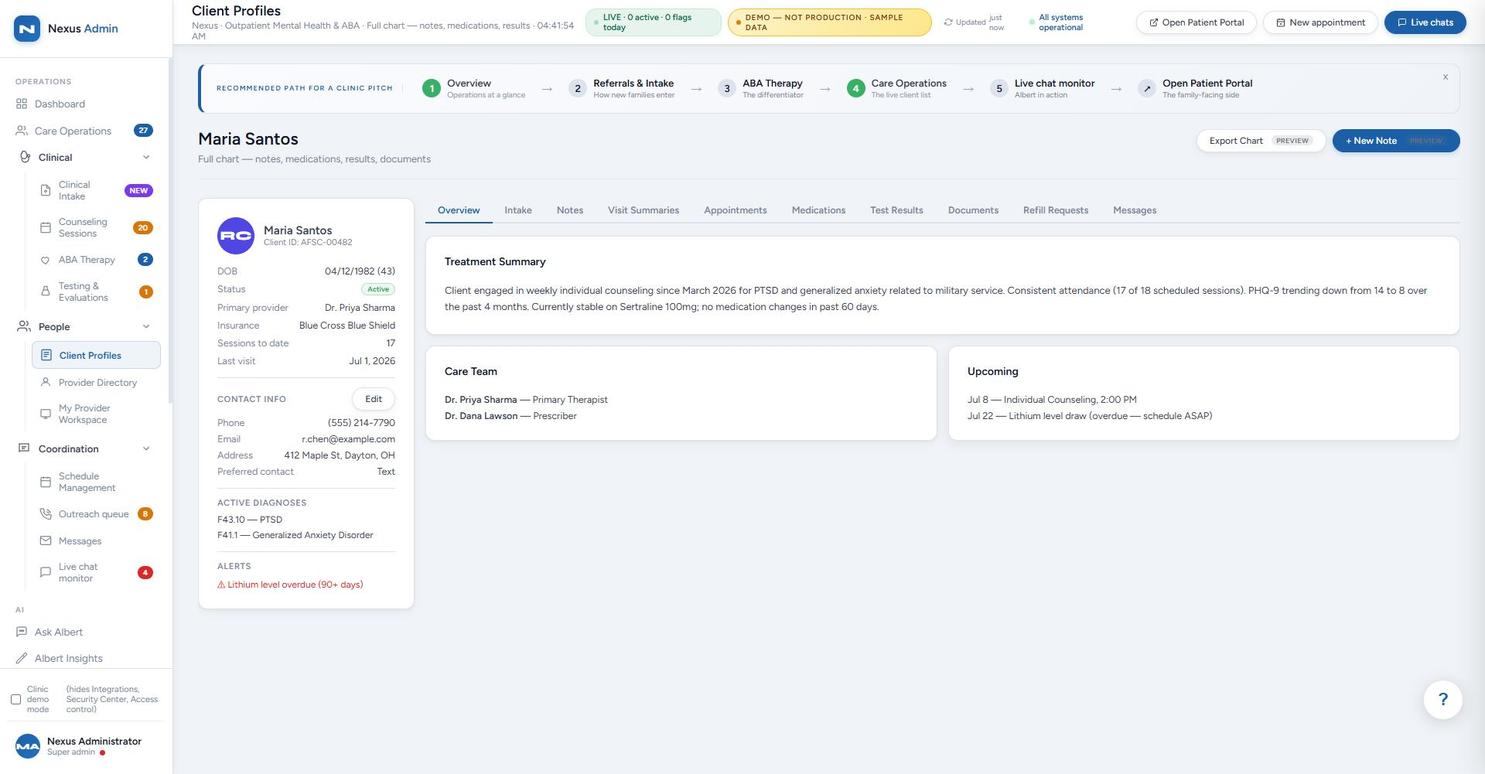The height and width of the screenshot is (774, 1485).
Task: Click the Nexus Admin logo icon
Action: pyautogui.click(x=27, y=28)
